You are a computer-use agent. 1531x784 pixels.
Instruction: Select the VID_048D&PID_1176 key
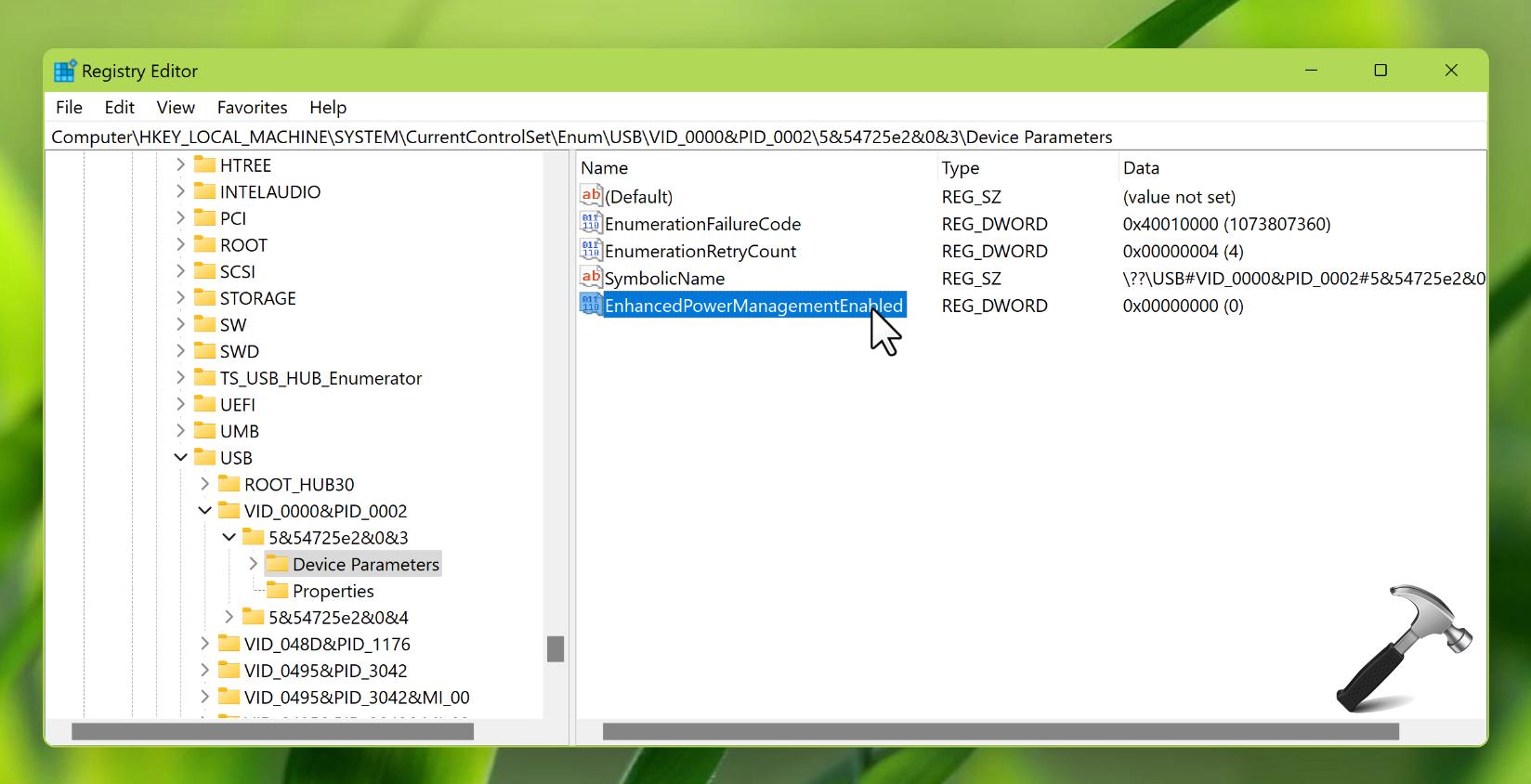tap(326, 644)
